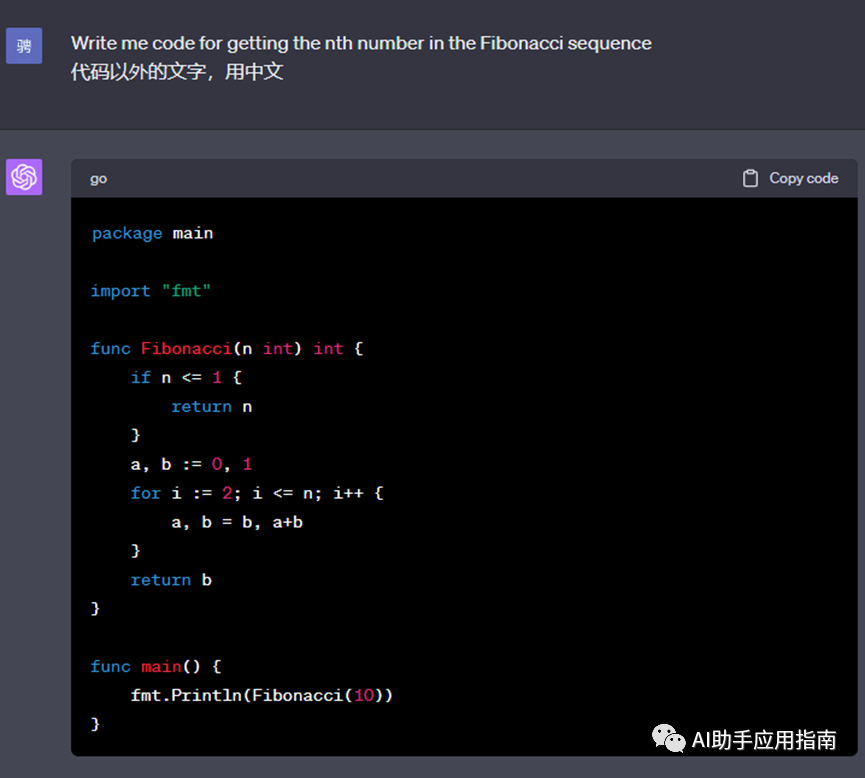This screenshot has width=865, height=778.
Task: Select the go language label in code header
Action: (x=98, y=179)
